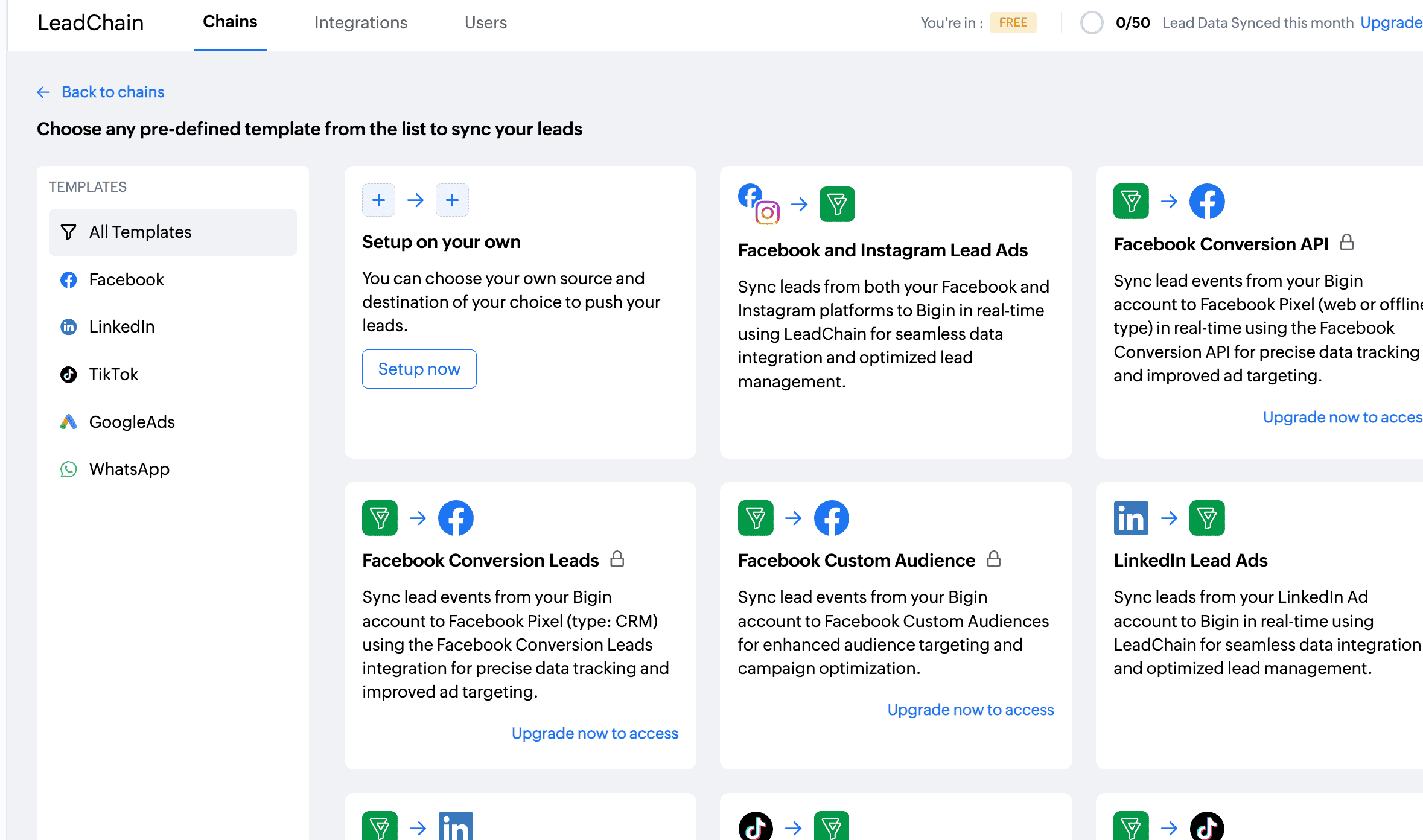Screen dimensions: 1423x840
Task: Click Upgrade now to access under Custom Audience
Action: click(x=970, y=710)
